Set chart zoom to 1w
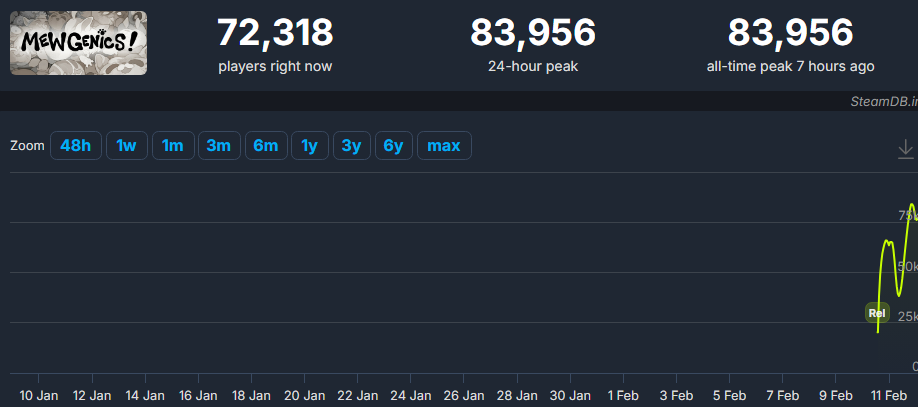 (126, 145)
